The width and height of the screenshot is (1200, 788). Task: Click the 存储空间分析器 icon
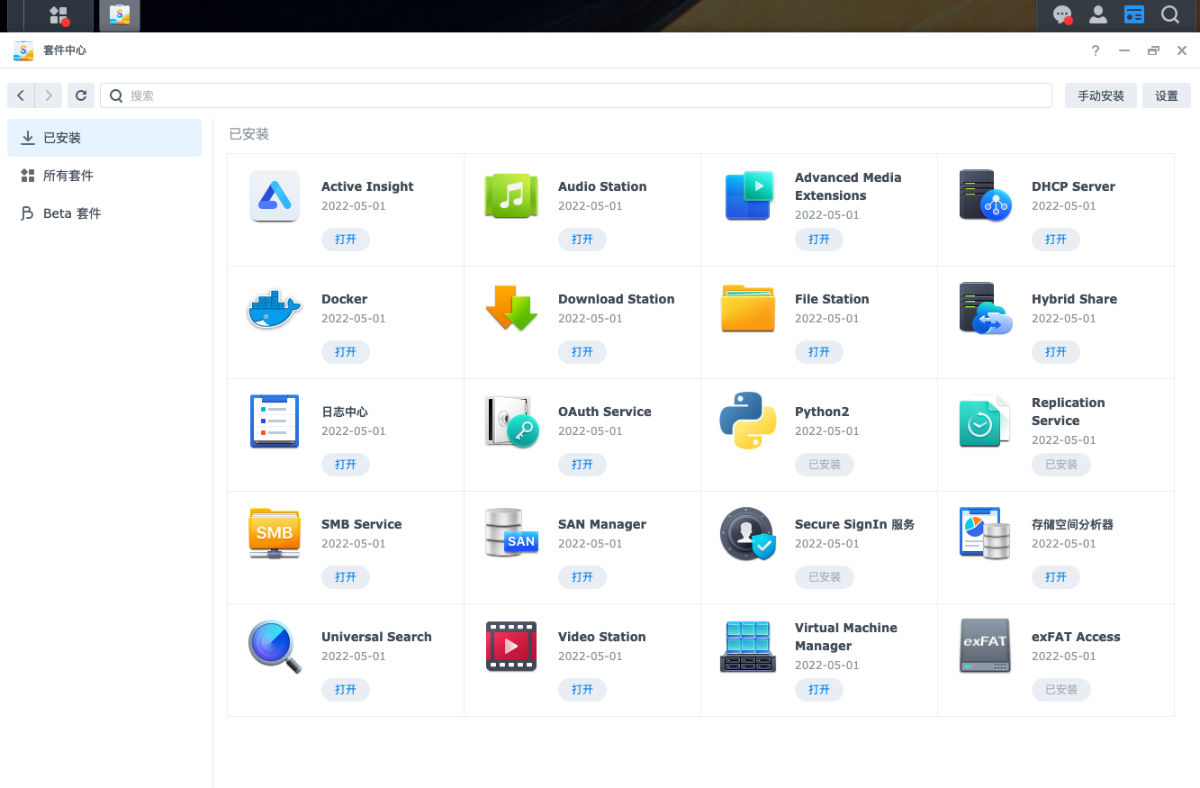985,533
